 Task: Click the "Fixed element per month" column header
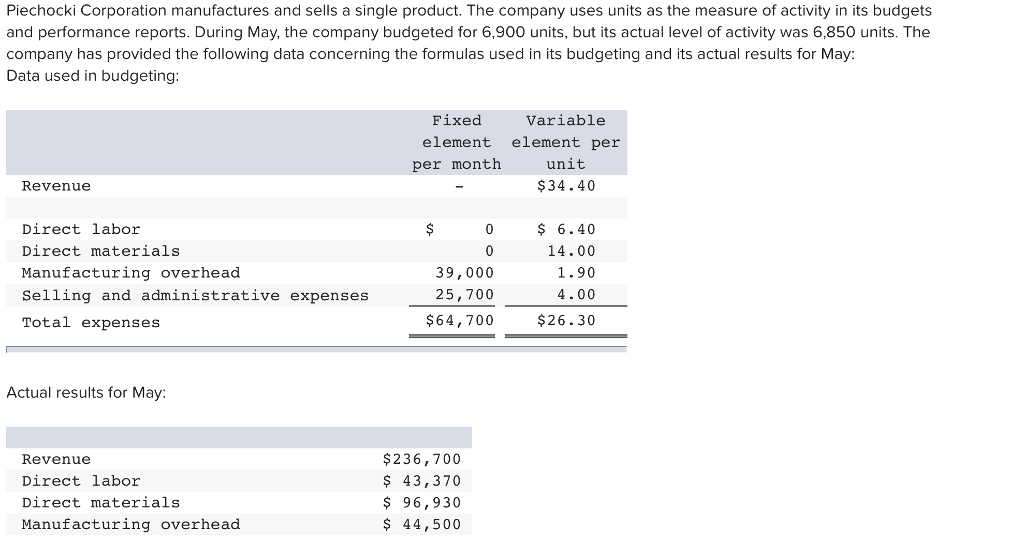click(457, 142)
